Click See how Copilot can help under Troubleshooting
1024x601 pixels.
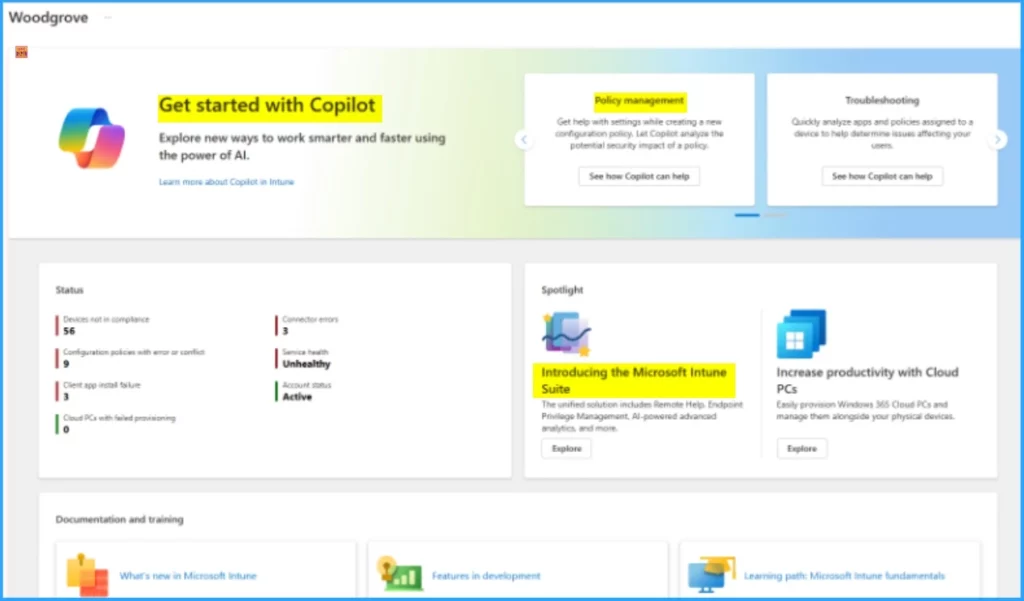click(x=882, y=176)
